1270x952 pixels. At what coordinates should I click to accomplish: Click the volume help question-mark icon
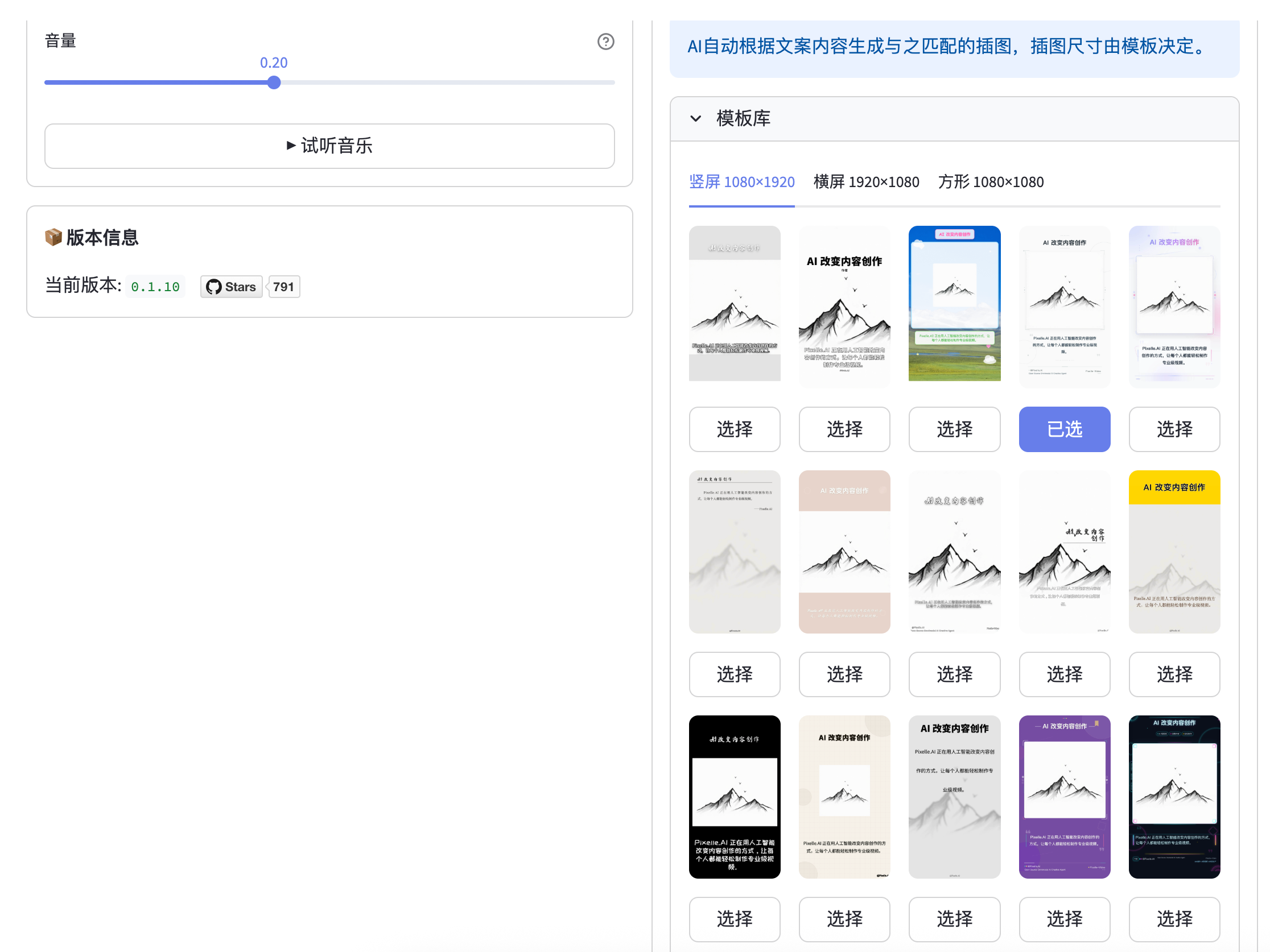point(605,42)
